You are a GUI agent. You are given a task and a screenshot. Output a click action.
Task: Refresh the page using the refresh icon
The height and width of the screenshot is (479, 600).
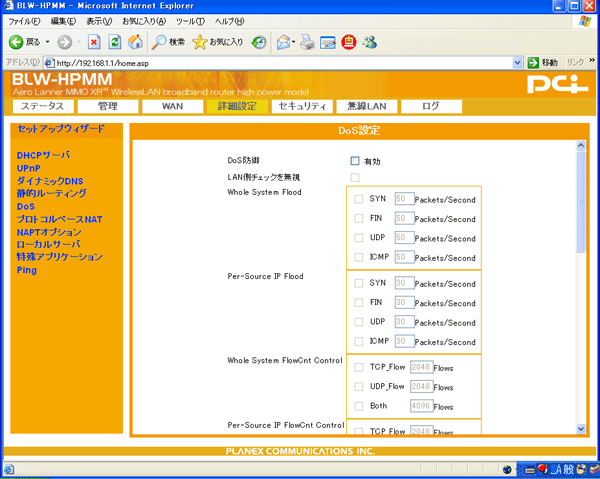pyautogui.click(x=115, y=42)
